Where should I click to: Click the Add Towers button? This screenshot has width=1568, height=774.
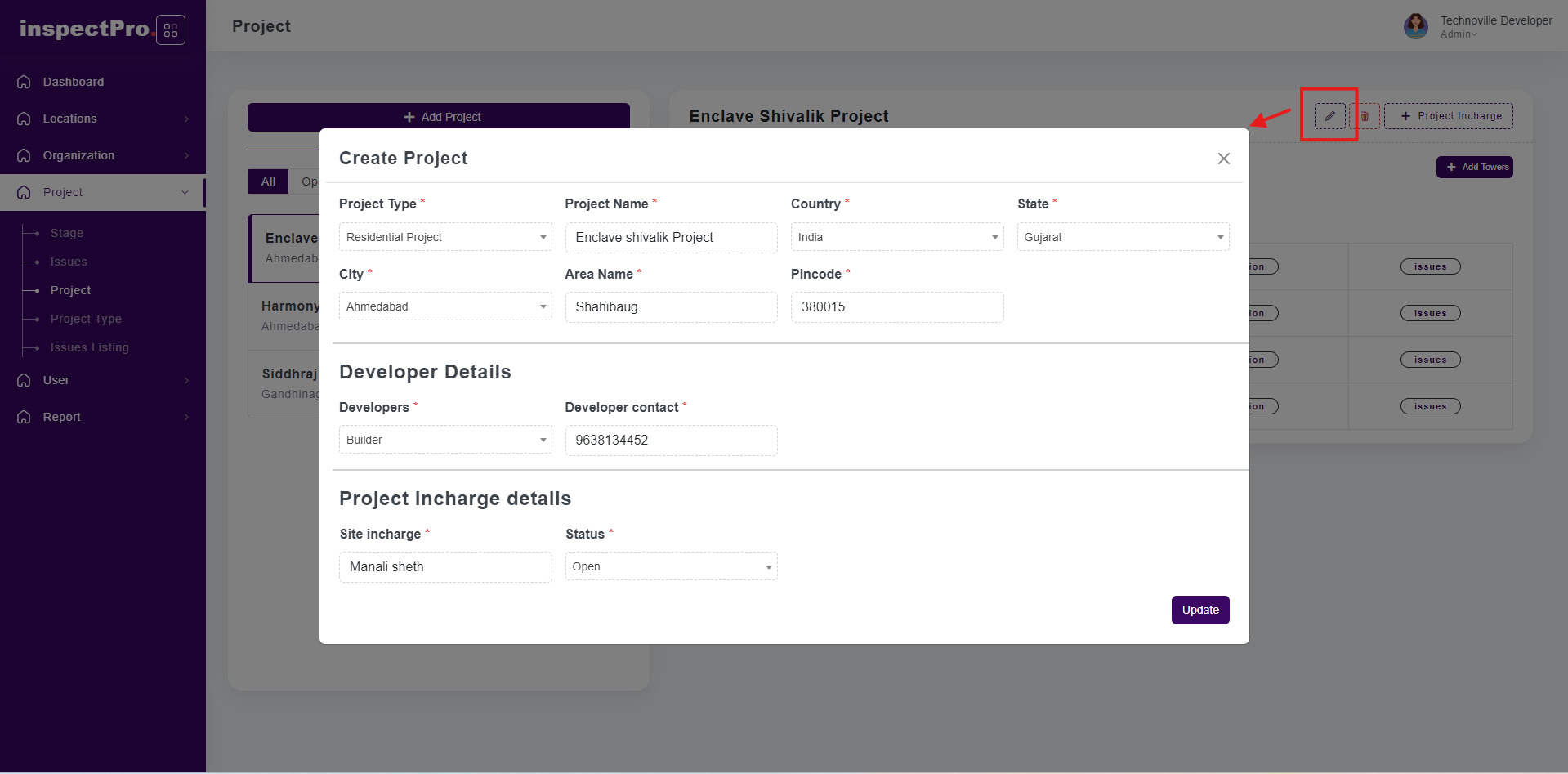[1474, 167]
